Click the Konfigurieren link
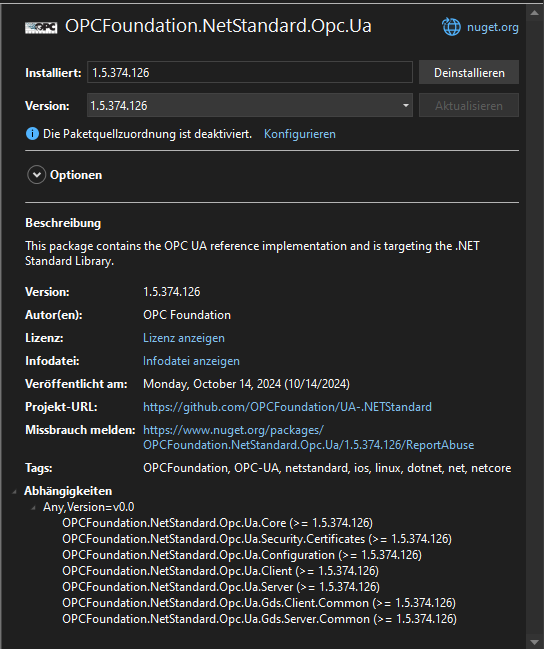Screen dimensions: 544x649 (x=300, y=134)
